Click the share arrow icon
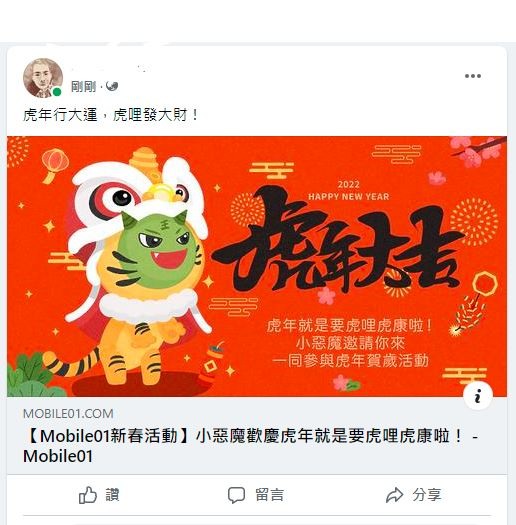Screen dimensions: 516x525 coord(395,495)
